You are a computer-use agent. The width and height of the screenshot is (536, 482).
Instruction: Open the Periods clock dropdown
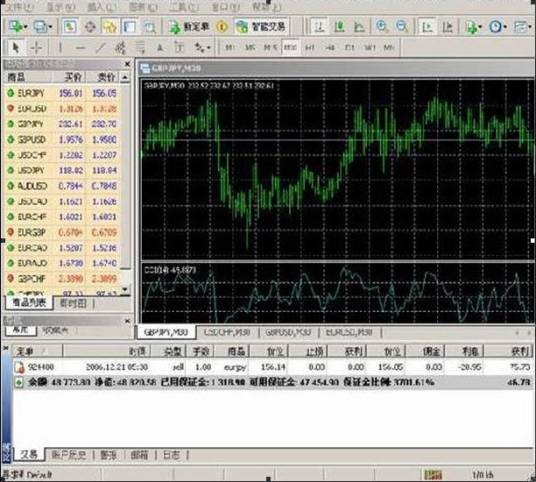click(x=498, y=27)
